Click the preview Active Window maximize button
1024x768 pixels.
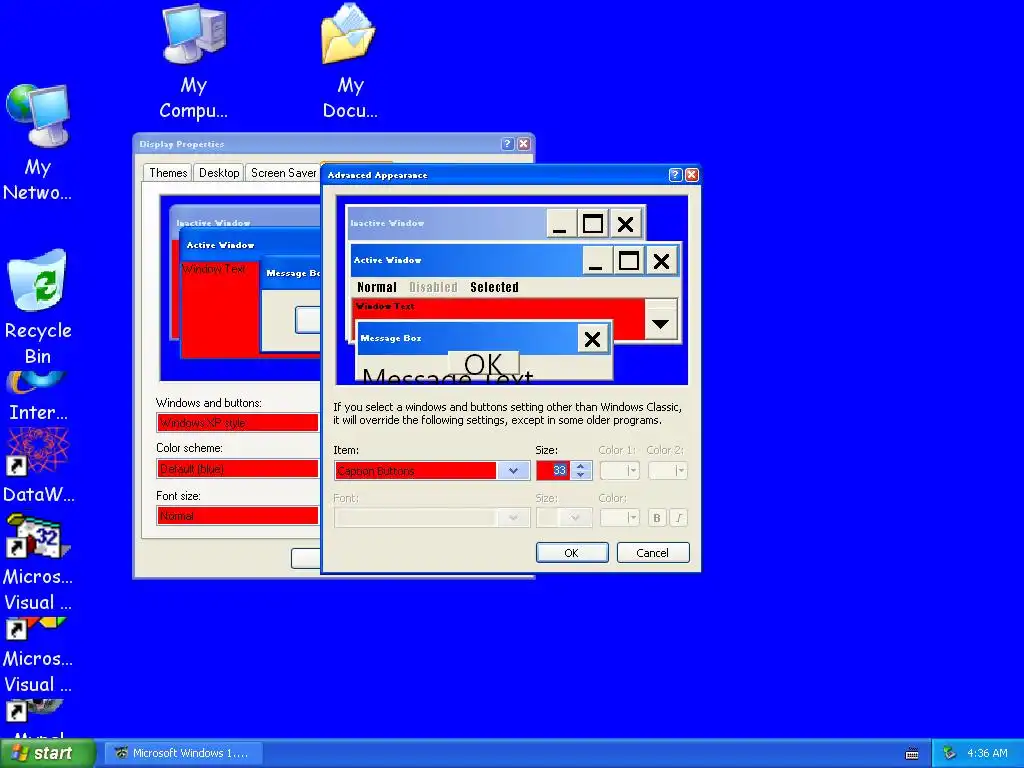(x=628, y=261)
